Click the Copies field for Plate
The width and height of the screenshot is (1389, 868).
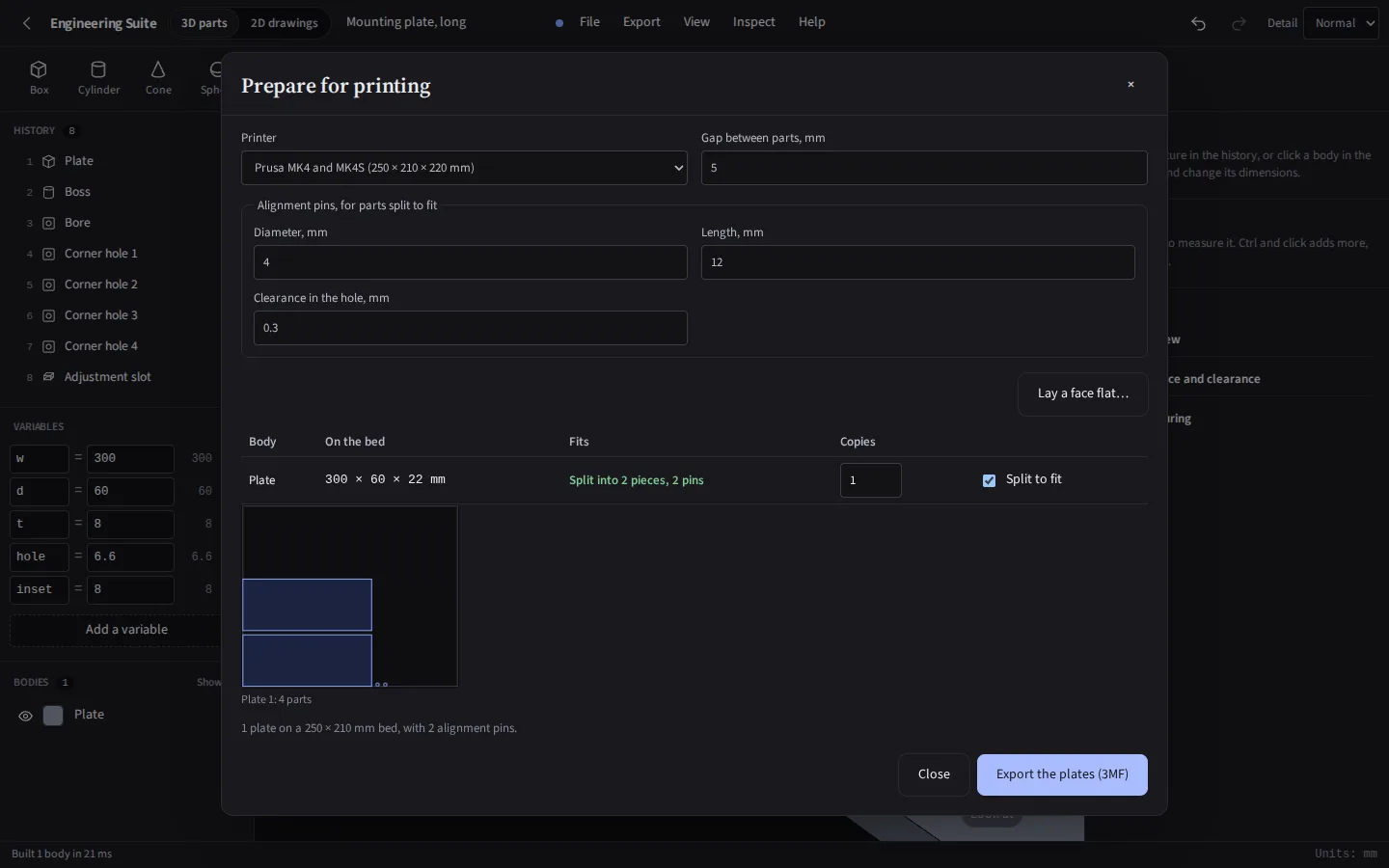coord(871,480)
